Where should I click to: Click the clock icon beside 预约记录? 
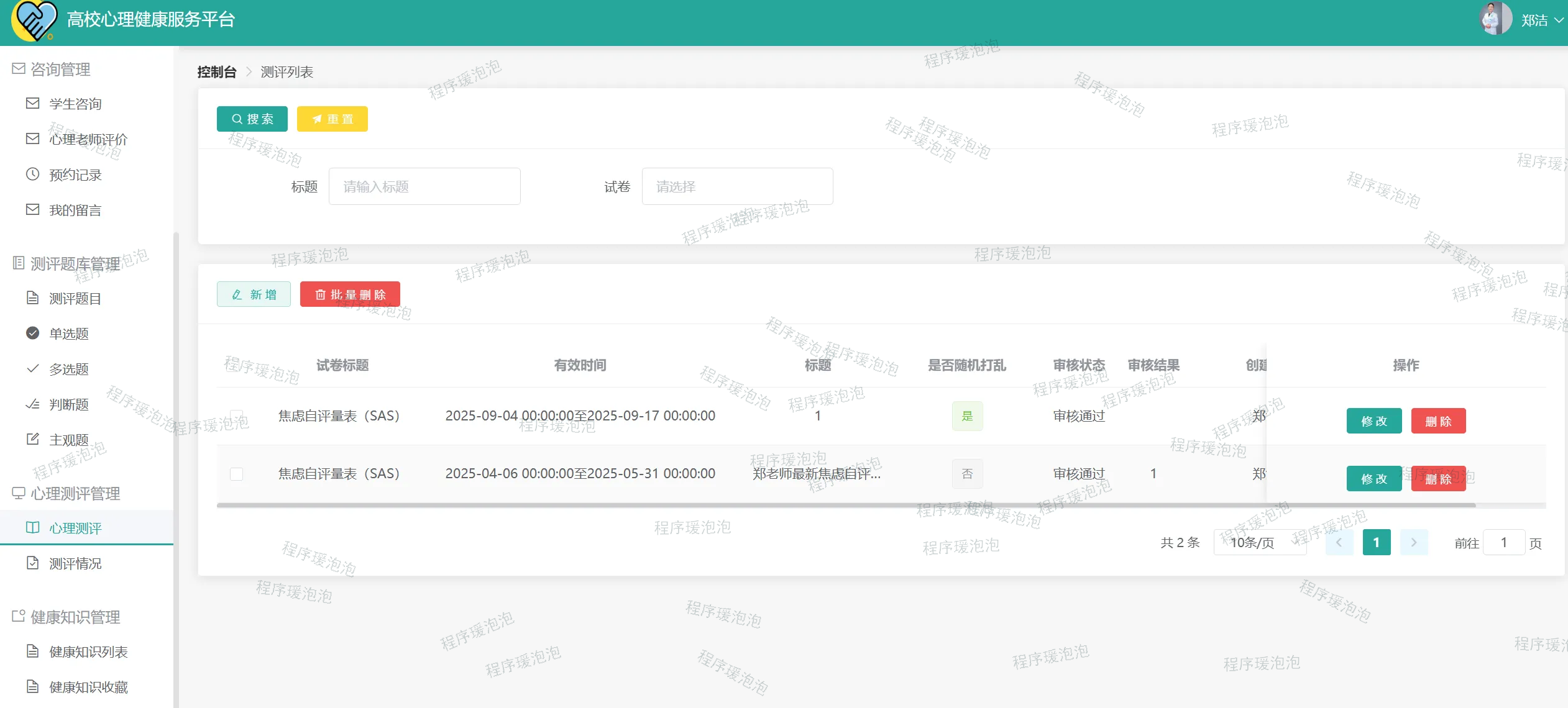pyautogui.click(x=32, y=175)
